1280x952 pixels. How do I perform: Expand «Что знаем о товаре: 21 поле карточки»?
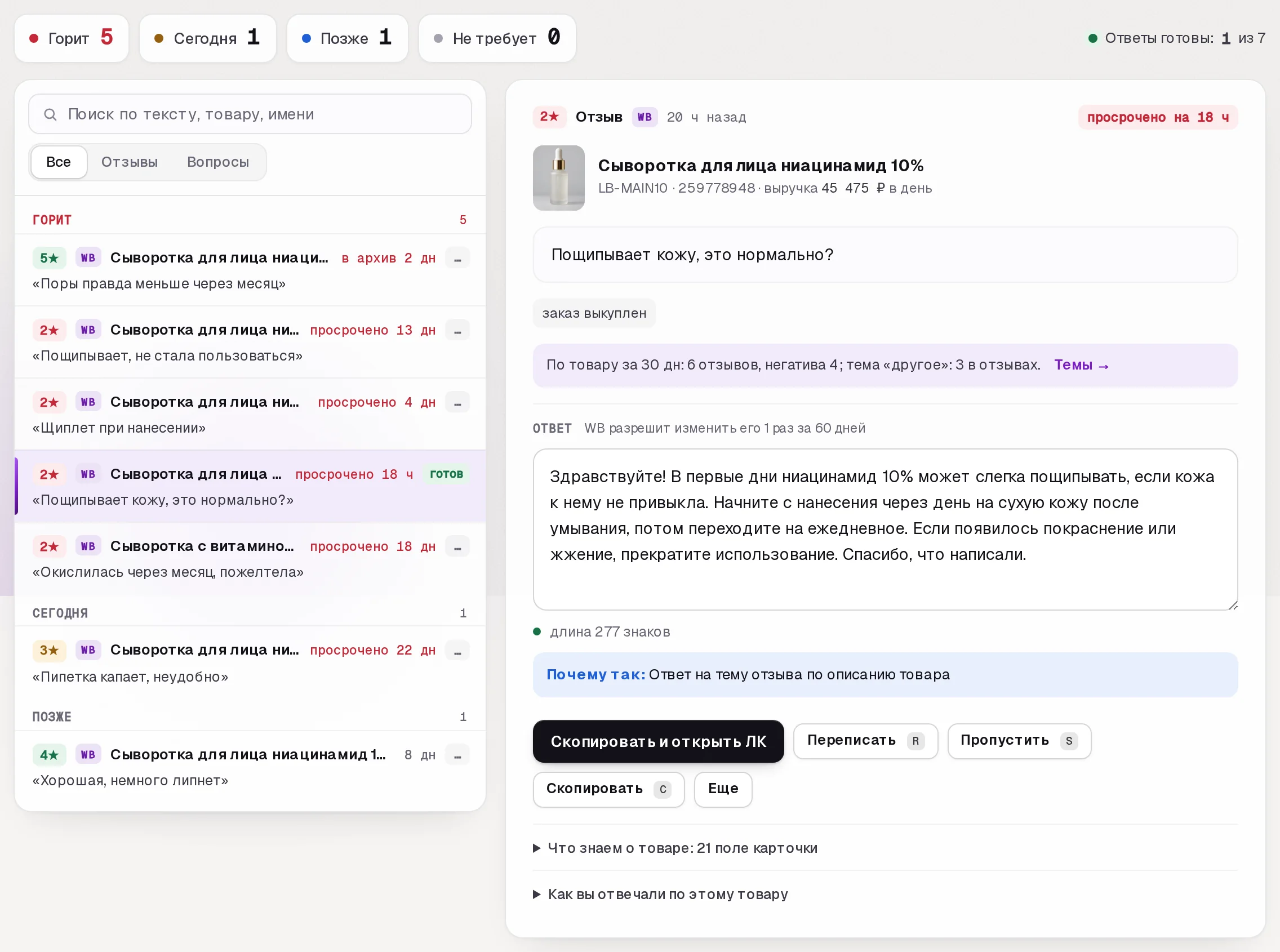tap(675, 848)
